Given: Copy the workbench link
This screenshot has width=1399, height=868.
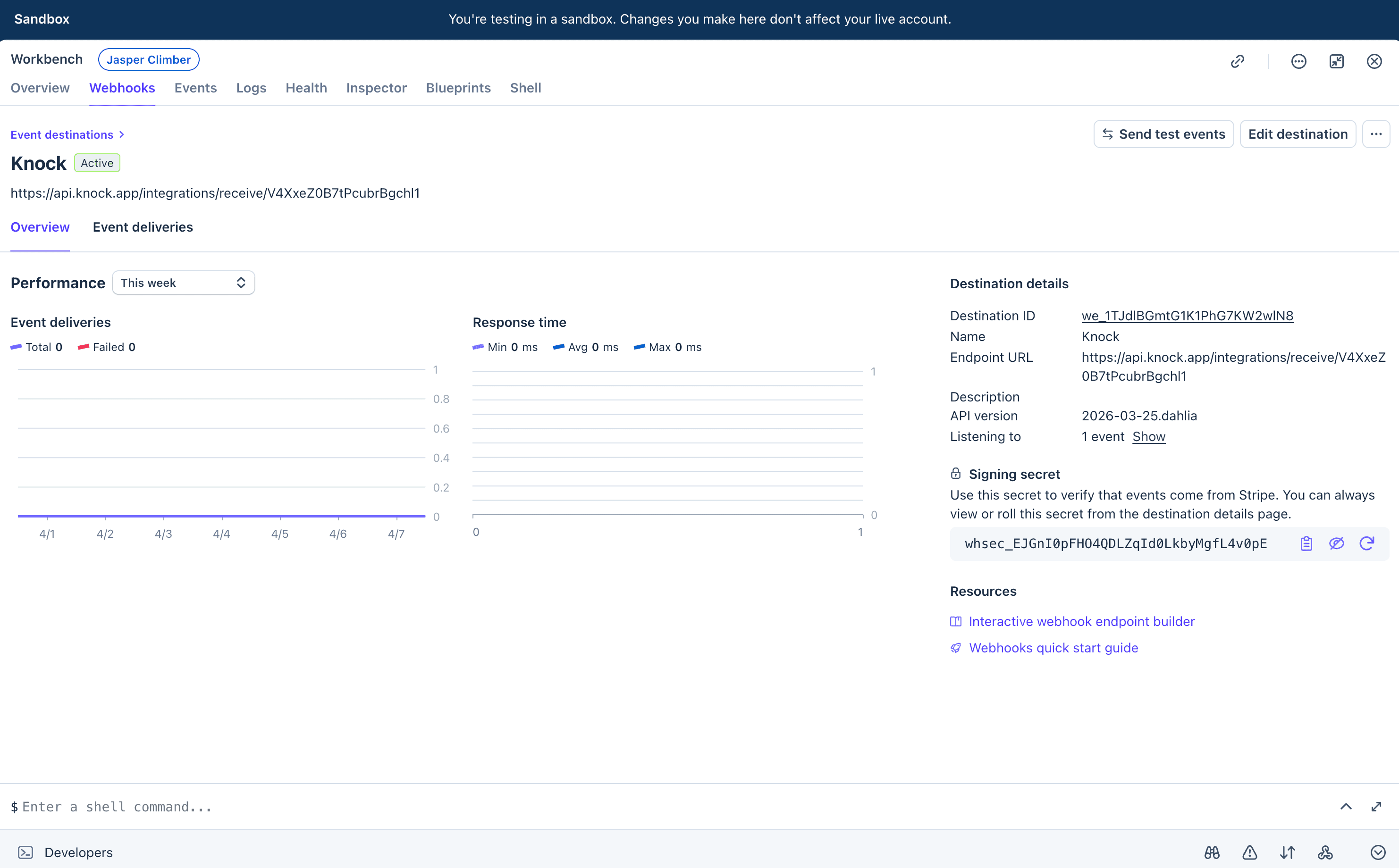Looking at the screenshot, I should click(1238, 61).
